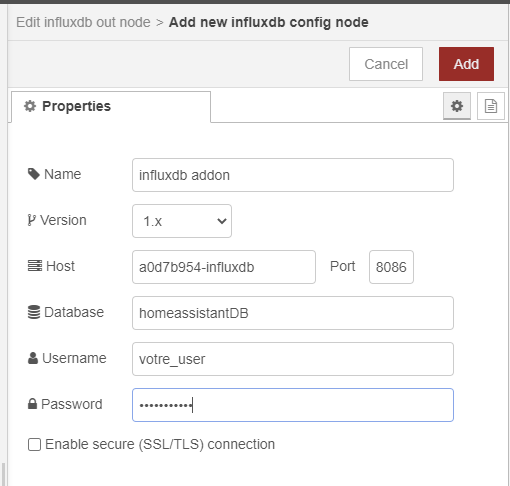510x486 pixels.
Task: Enable secure SSL/TLS connection checkbox
Action: point(34,444)
